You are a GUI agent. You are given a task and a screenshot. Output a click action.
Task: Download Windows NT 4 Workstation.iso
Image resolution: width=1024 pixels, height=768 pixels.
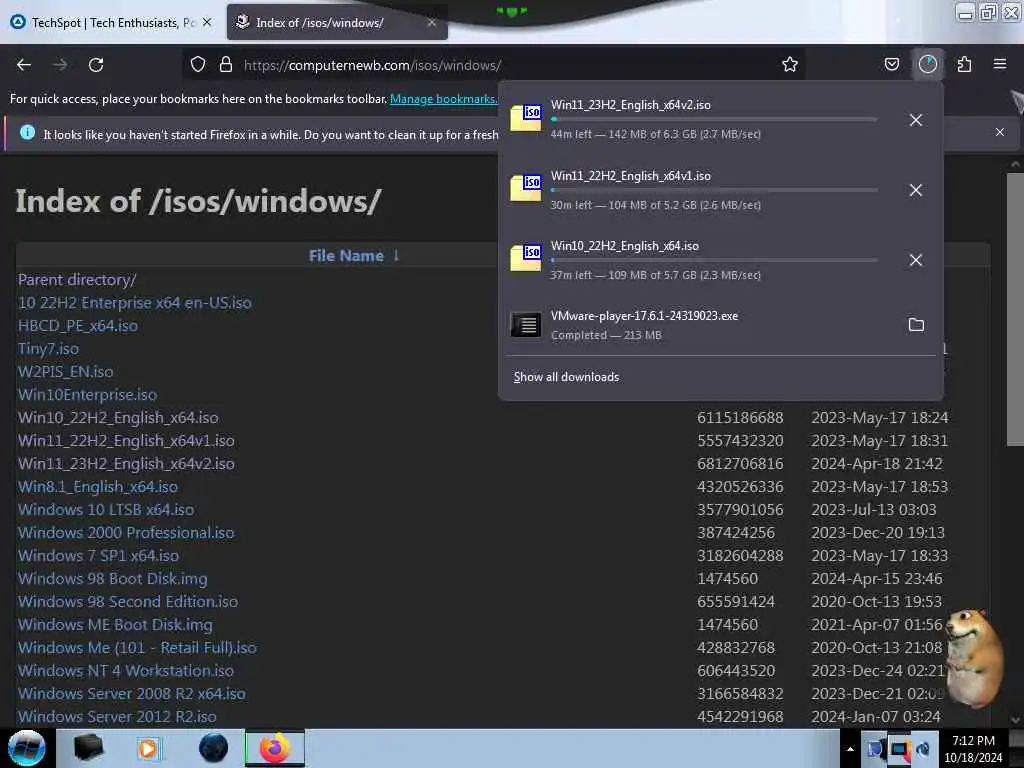click(125, 670)
